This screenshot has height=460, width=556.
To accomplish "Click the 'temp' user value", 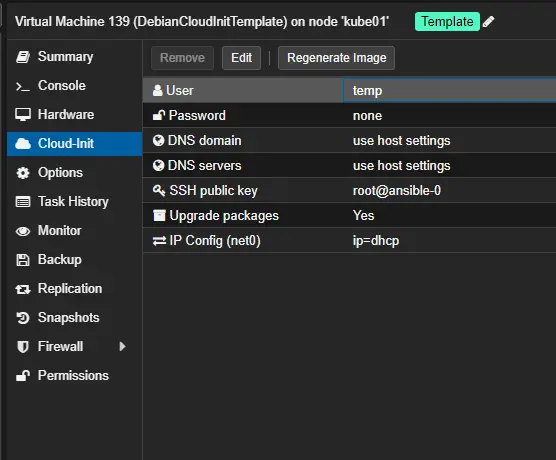I will coord(367,91).
